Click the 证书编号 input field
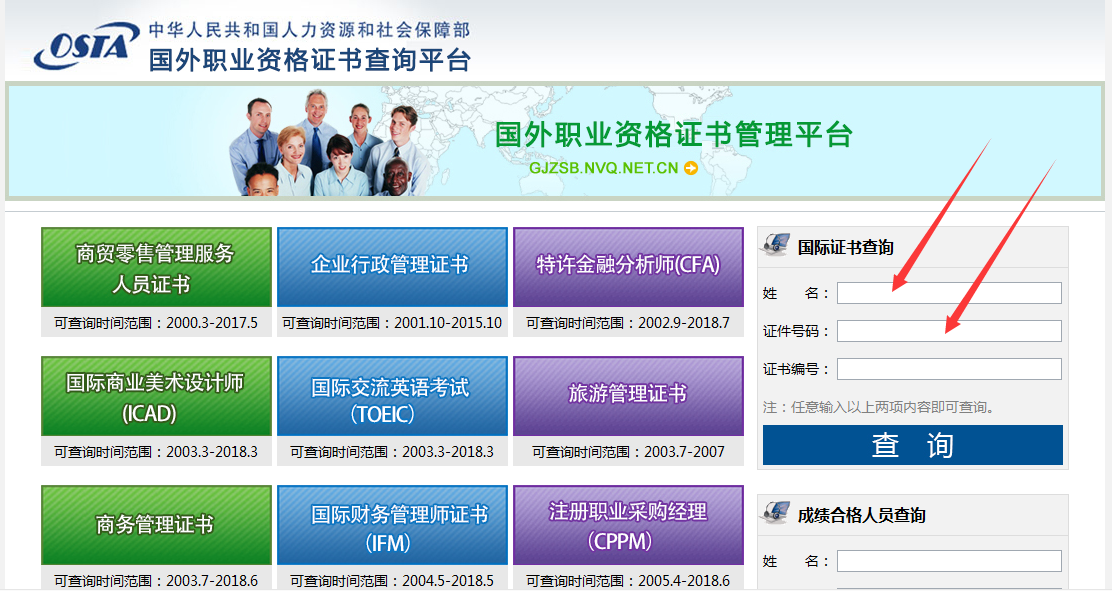This screenshot has width=1112, height=591. [948, 369]
